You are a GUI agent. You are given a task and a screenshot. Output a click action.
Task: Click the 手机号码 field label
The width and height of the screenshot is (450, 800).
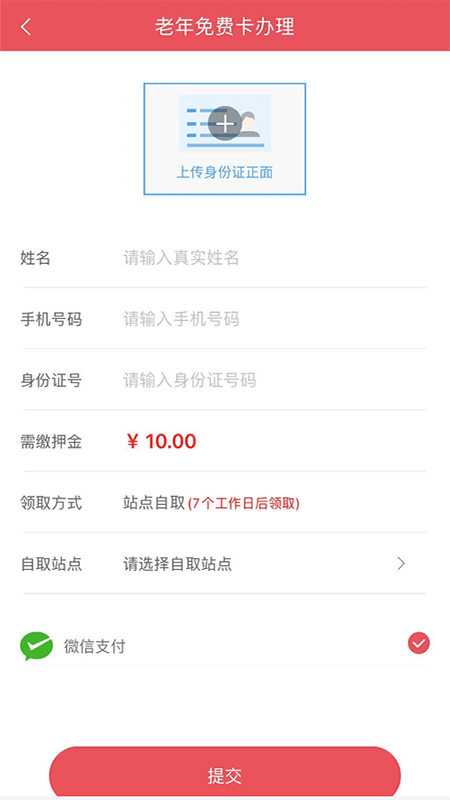(x=51, y=319)
